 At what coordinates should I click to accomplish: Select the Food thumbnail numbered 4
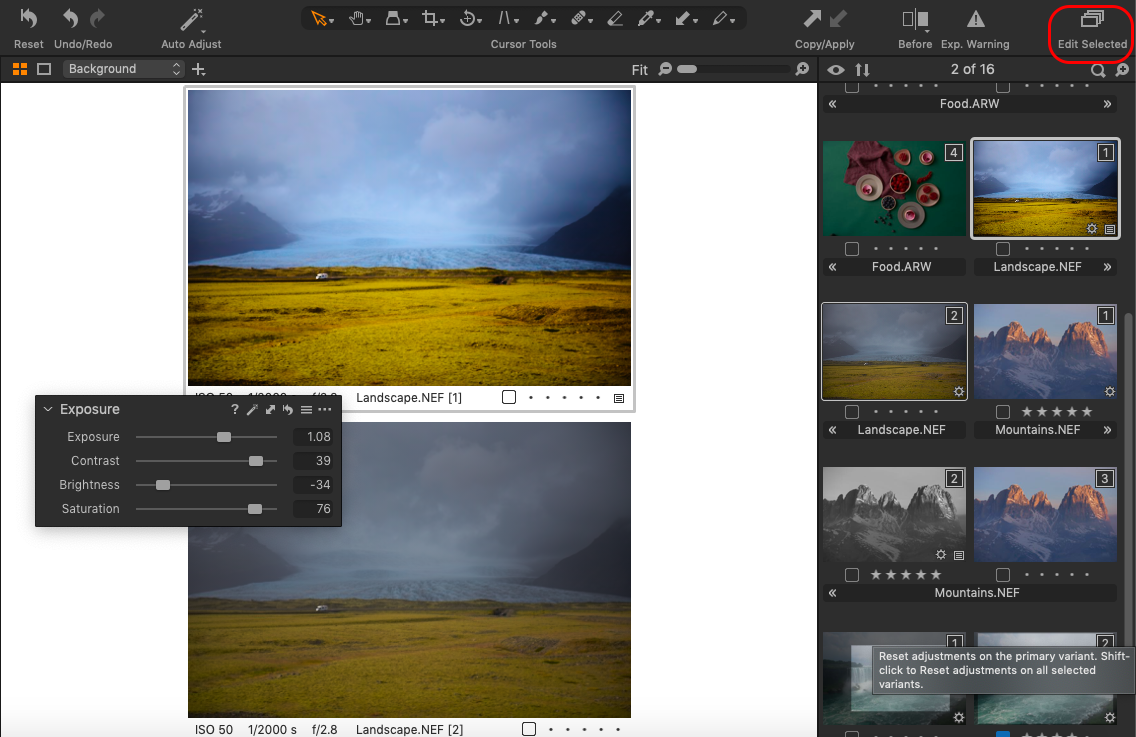point(895,188)
